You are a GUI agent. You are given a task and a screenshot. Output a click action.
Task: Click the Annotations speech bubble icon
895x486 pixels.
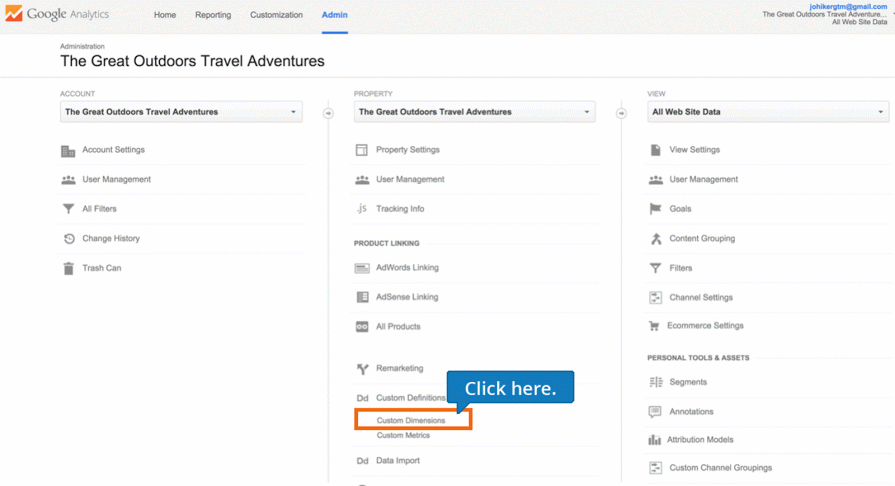[655, 412]
